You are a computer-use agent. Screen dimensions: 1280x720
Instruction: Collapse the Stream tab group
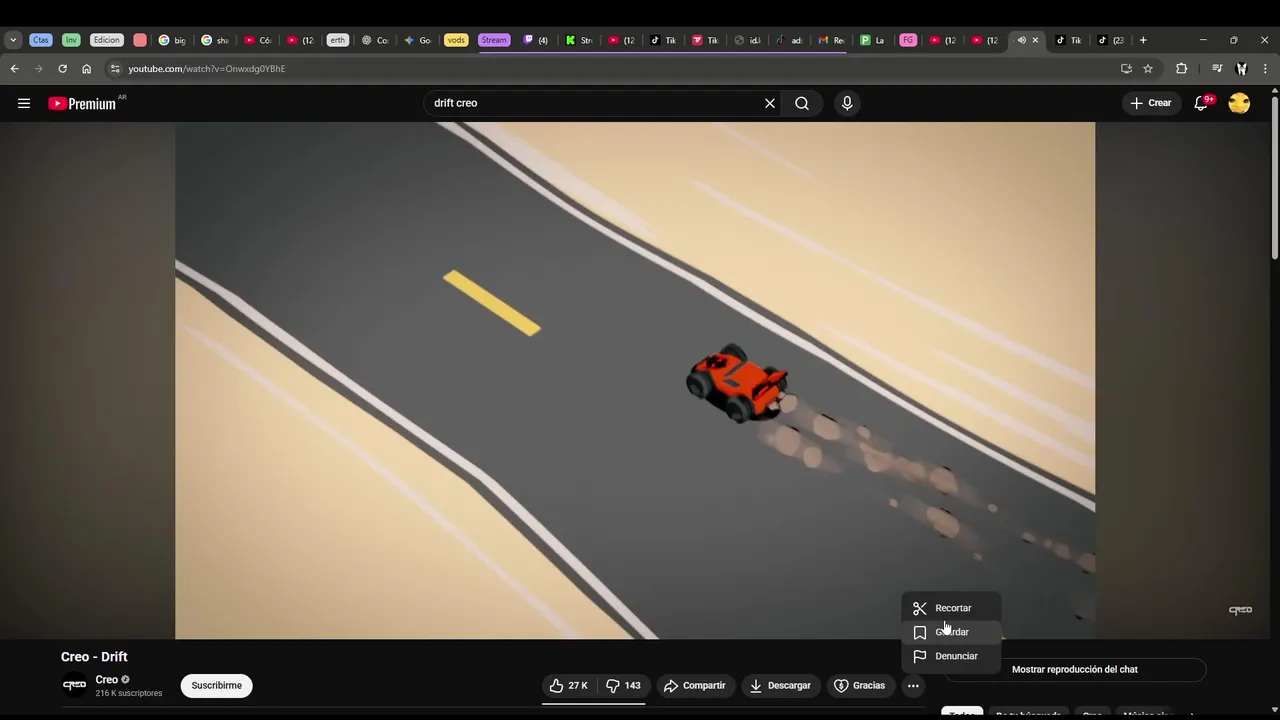[x=494, y=40]
